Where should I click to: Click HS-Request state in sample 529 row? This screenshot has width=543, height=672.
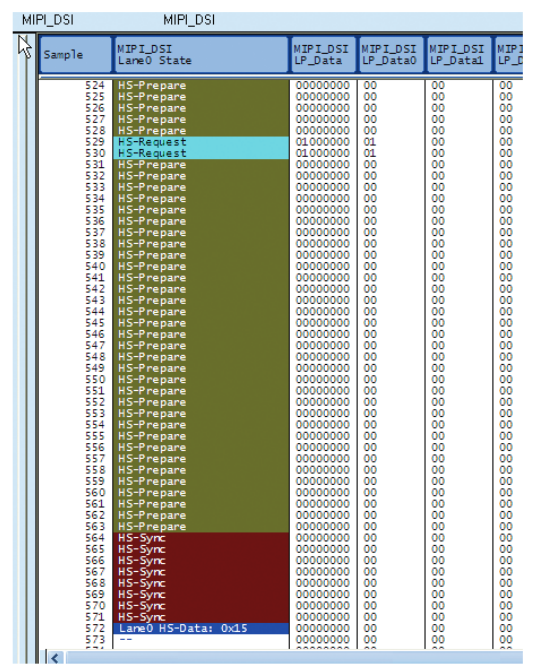(201, 142)
